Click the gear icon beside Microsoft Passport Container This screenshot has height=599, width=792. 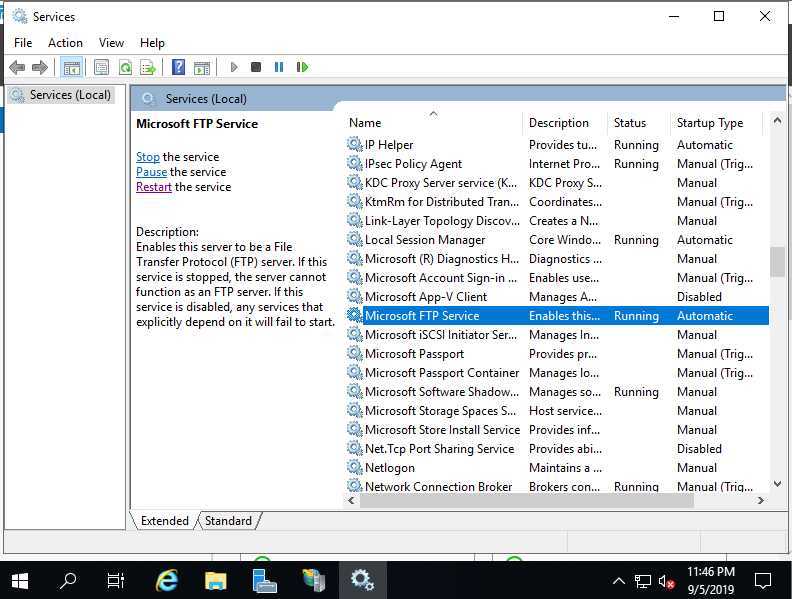355,373
